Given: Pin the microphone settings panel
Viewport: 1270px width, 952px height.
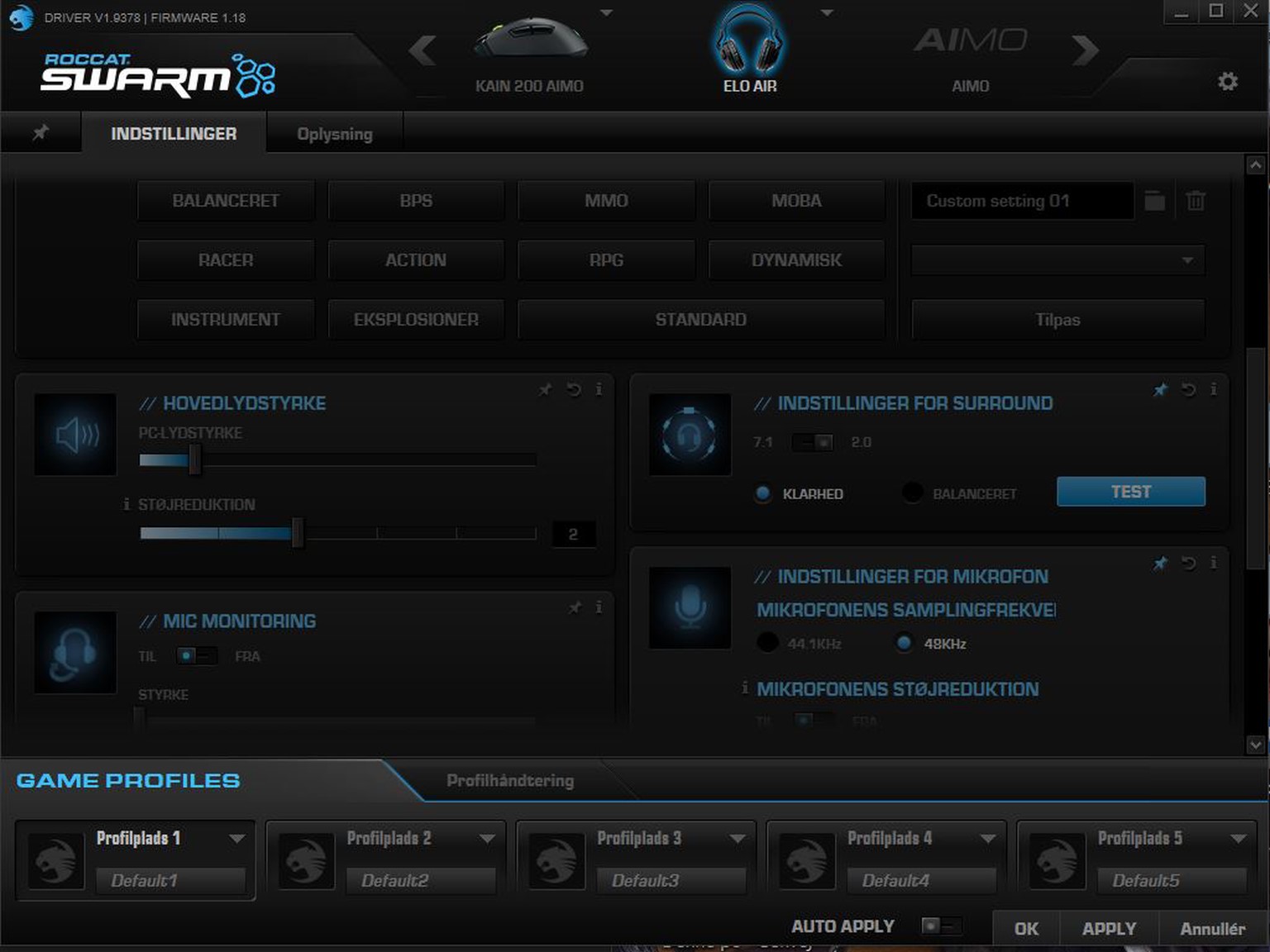Looking at the screenshot, I should 1161,563.
